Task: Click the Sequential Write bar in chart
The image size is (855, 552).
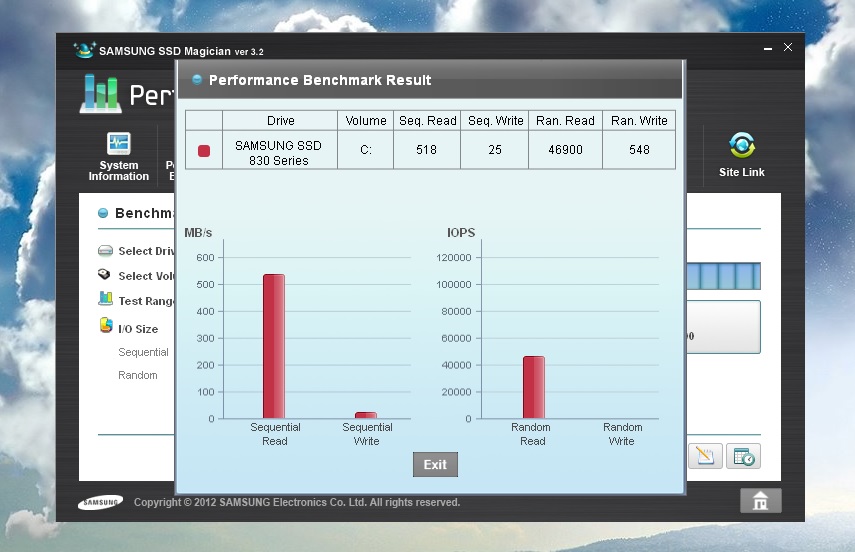Action: 366,415
